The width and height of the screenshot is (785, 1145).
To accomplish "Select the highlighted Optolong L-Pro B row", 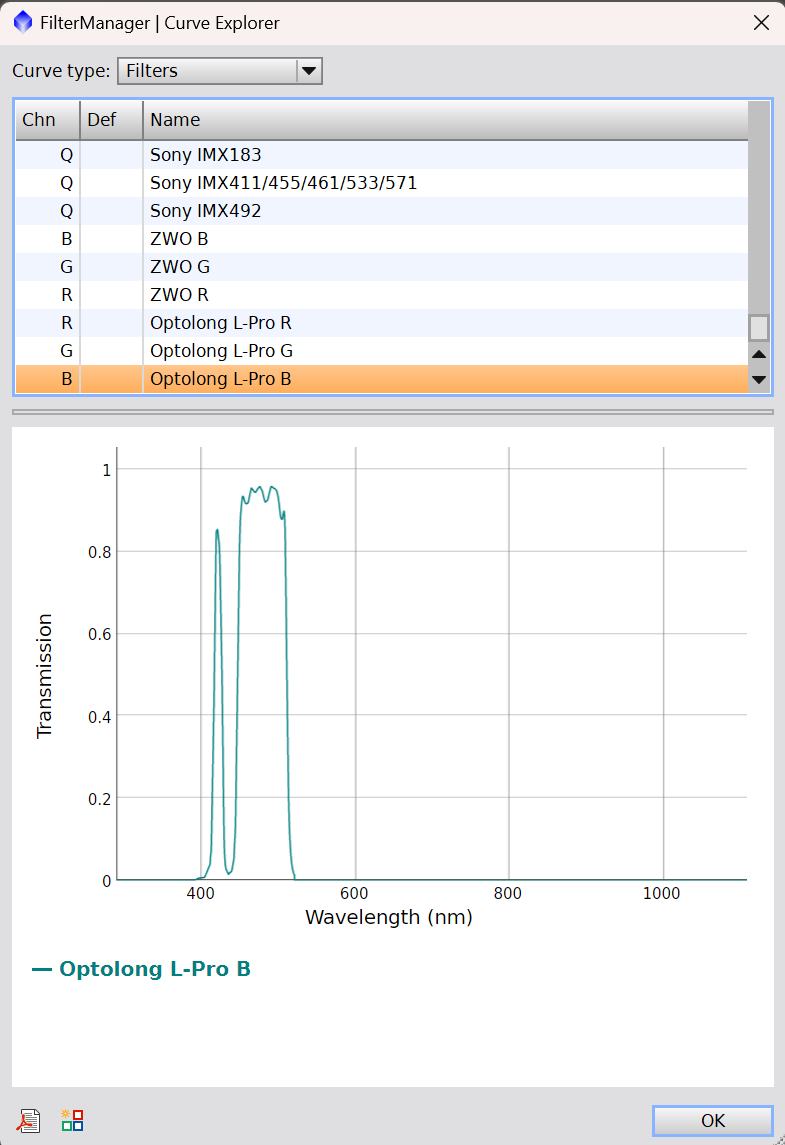I will [x=382, y=379].
